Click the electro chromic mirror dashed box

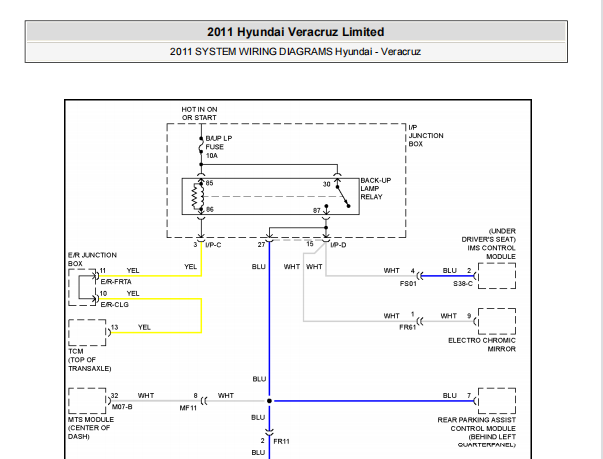point(497,321)
